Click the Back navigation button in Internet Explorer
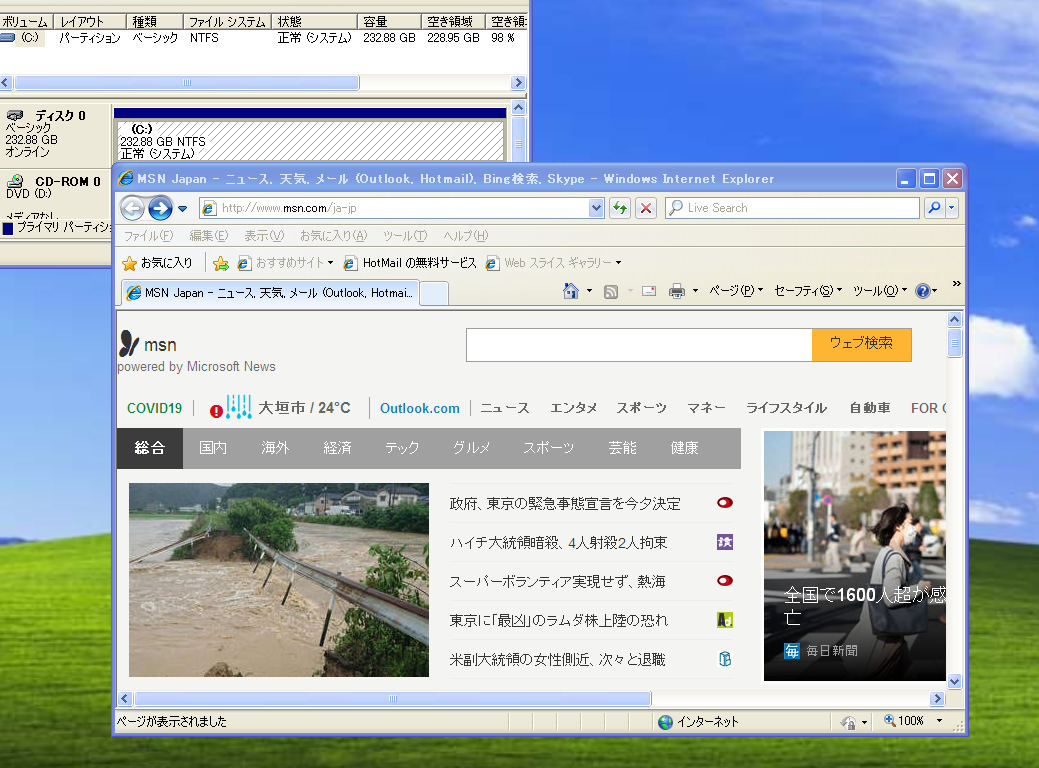The width and height of the screenshot is (1039, 768). [133, 208]
